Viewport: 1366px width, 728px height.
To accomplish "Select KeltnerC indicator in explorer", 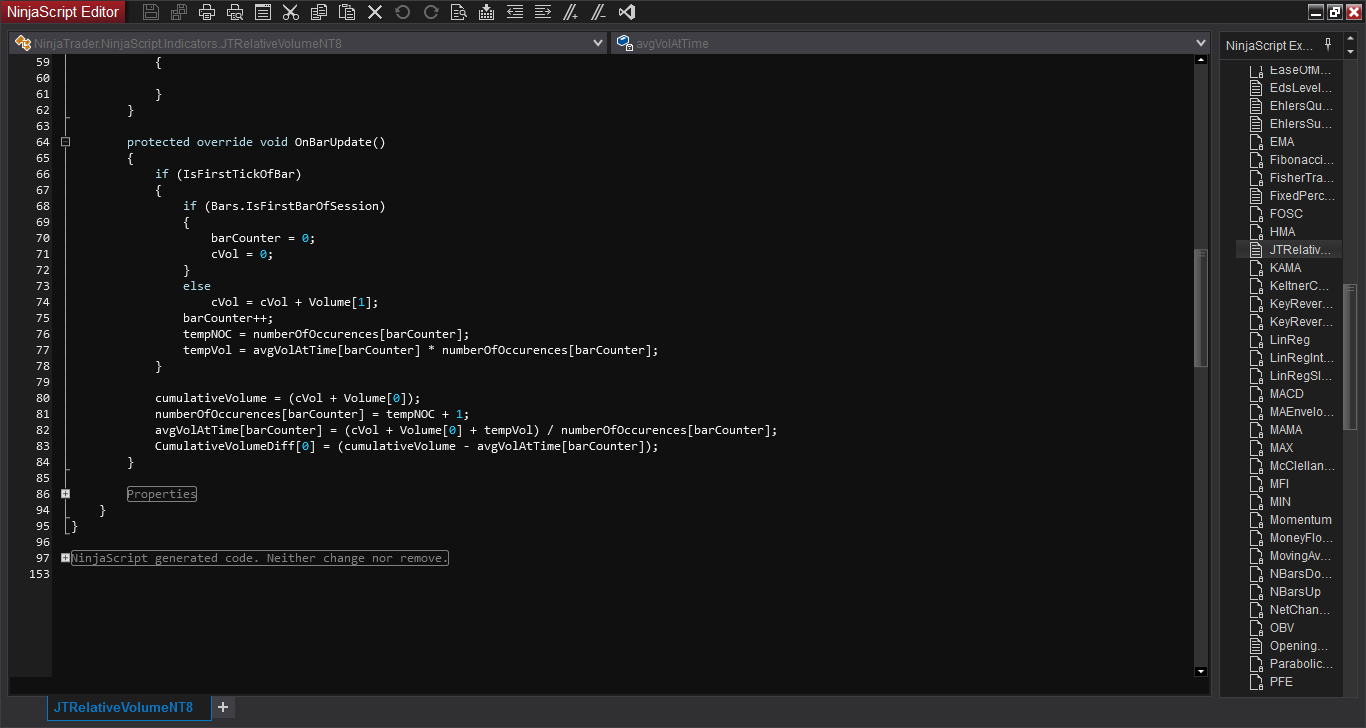I will (x=1301, y=286).
